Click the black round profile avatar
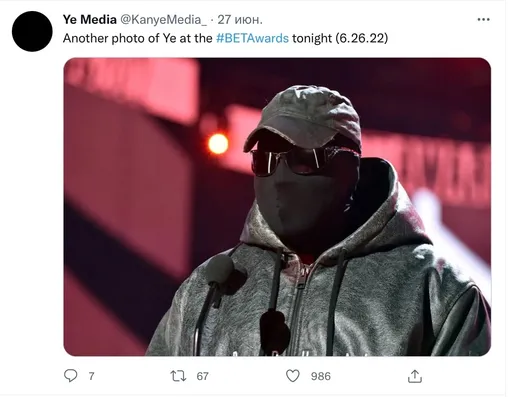This screenshot has height=397, width=510. [32, 31]
